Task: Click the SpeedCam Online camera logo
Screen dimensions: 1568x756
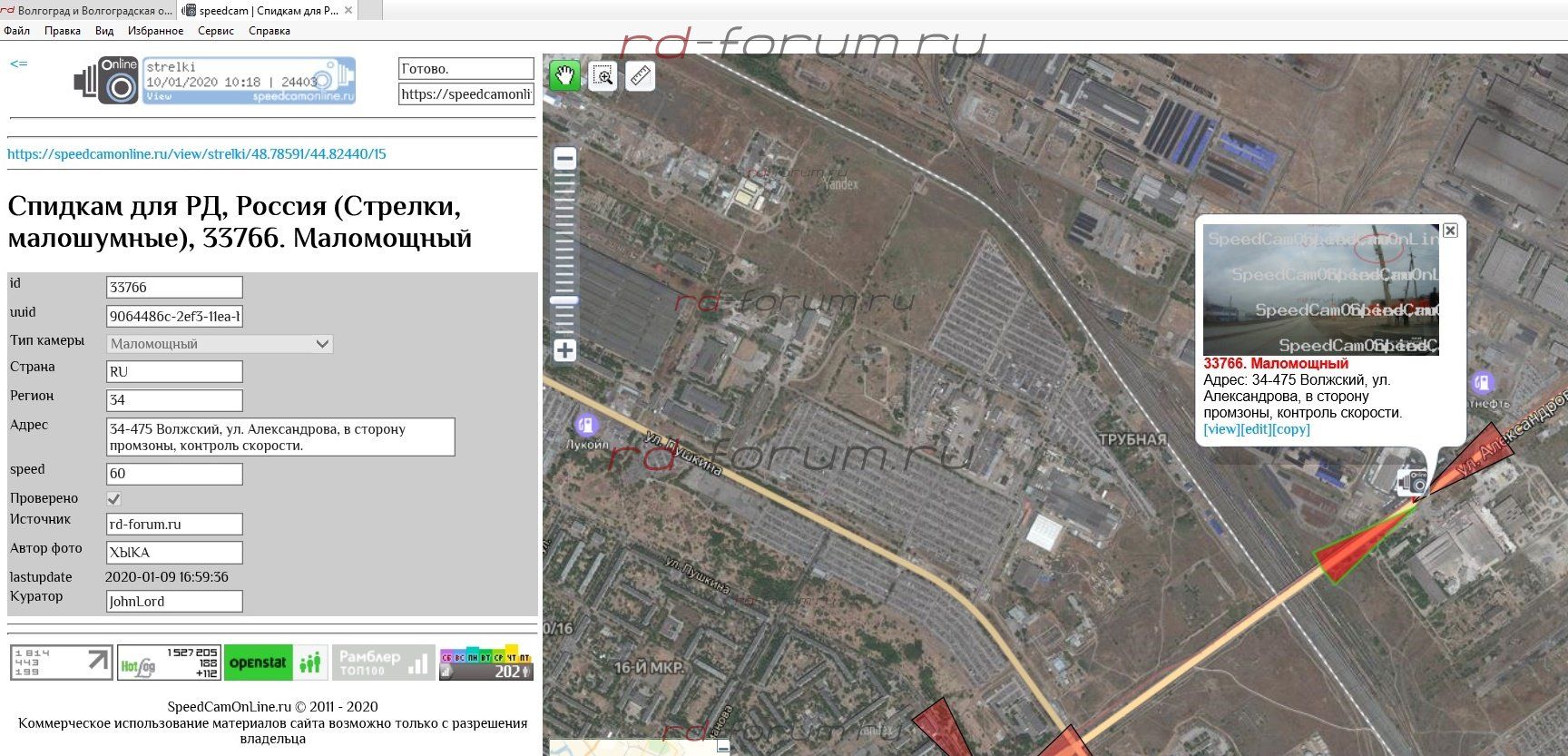Action: click(x=106, y=80)
